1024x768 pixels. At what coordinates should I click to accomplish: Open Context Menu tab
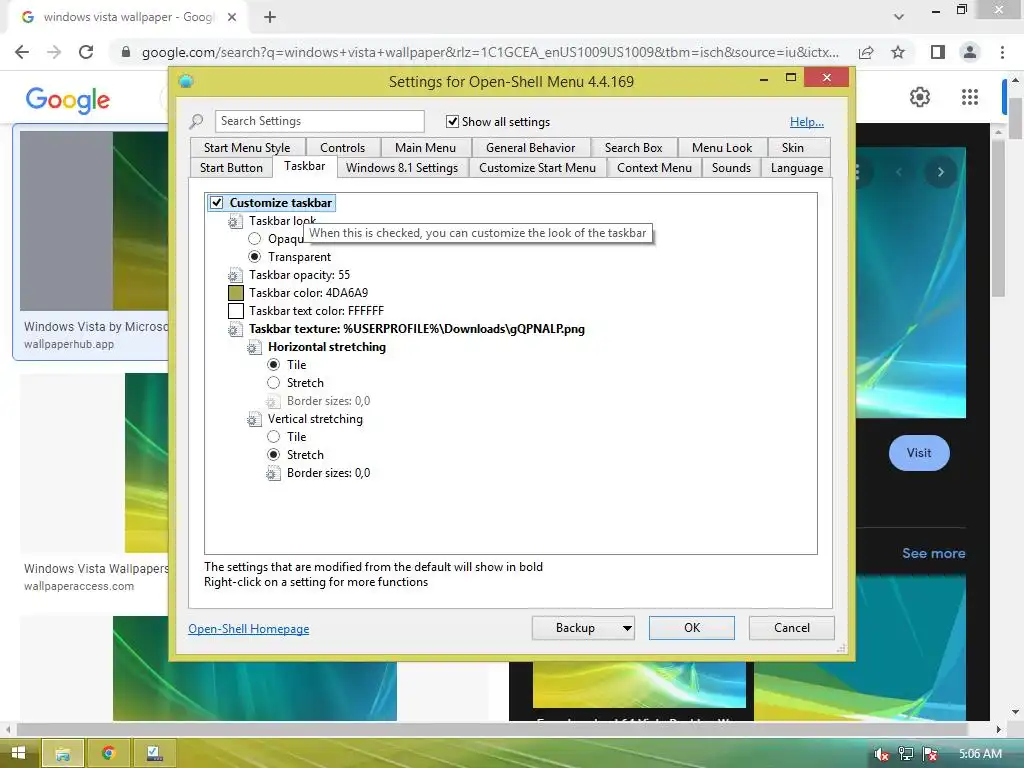[654, 168]
